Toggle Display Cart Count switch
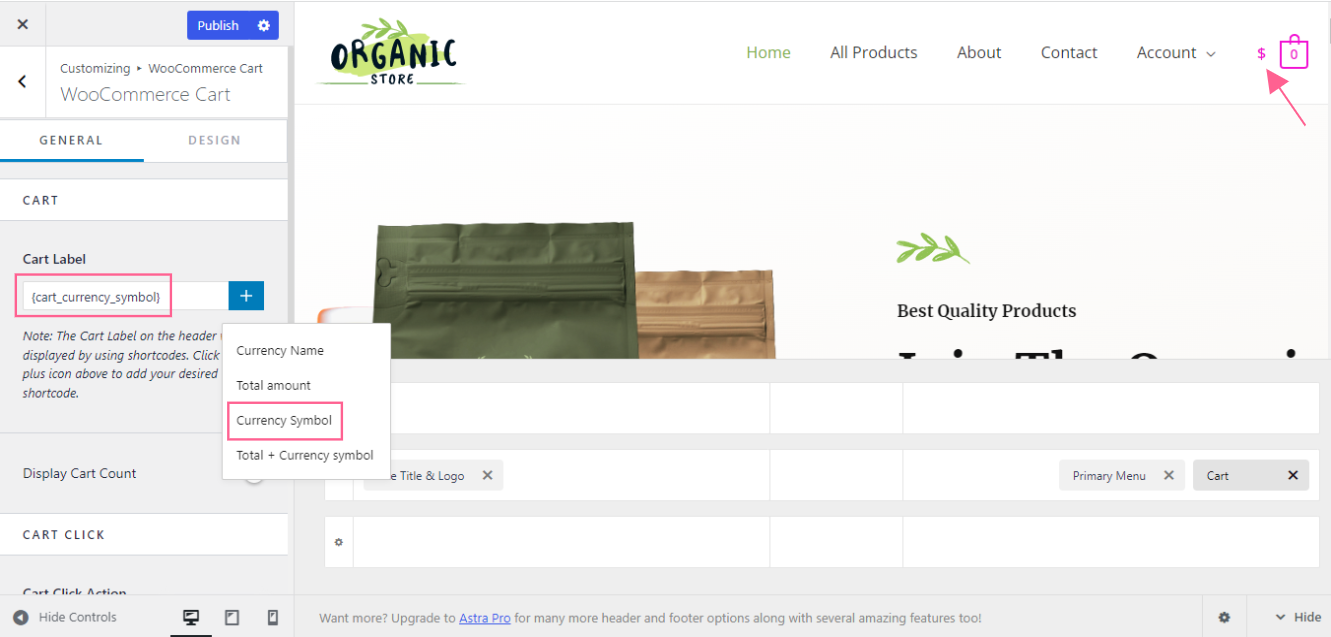The width and height of the screenshot is (1331, 637). coord(254,474)
